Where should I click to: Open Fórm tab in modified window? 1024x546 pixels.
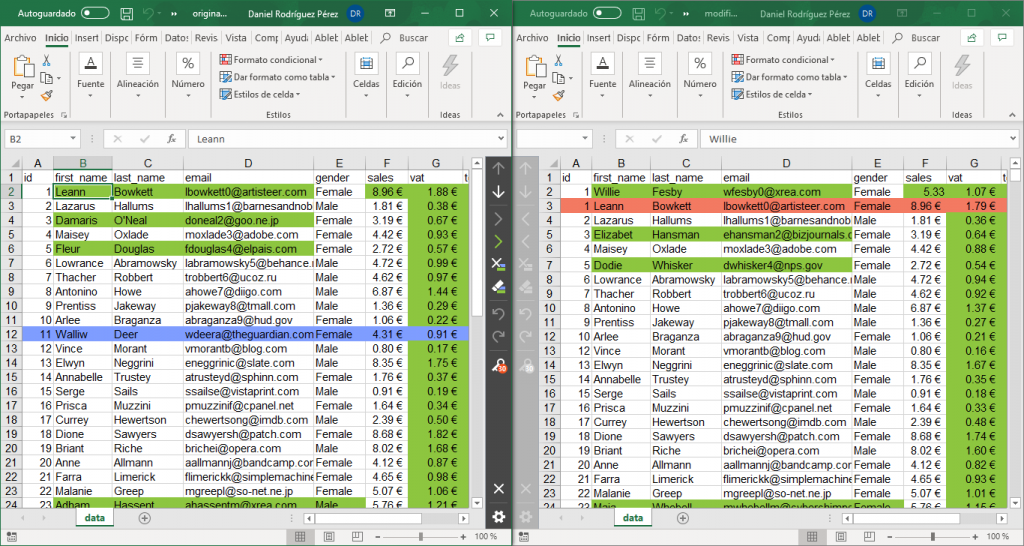point(658,38)
